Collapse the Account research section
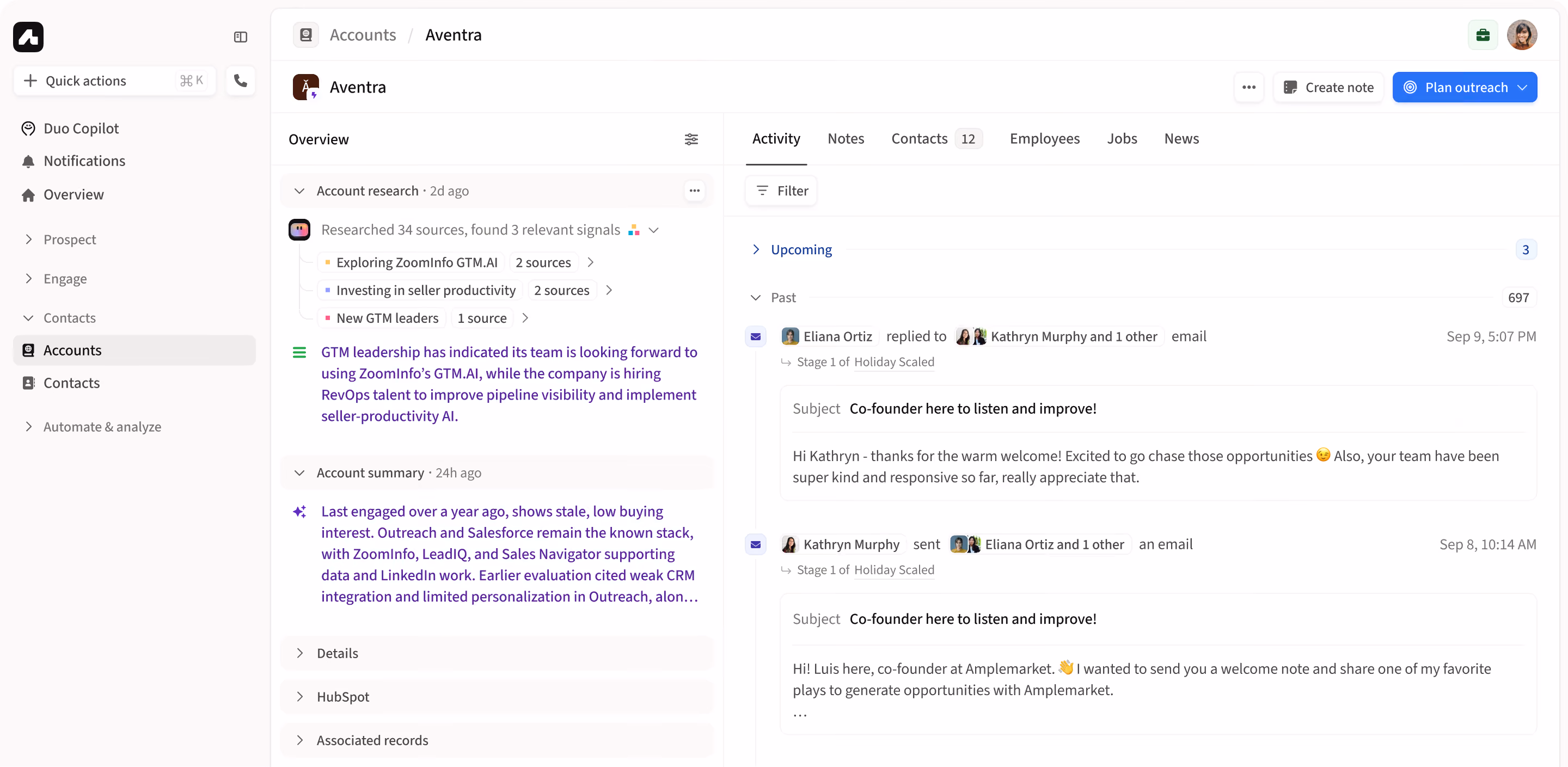Image resolution: width=1568 pixels, height=767 pixels. tap(299, 191)
